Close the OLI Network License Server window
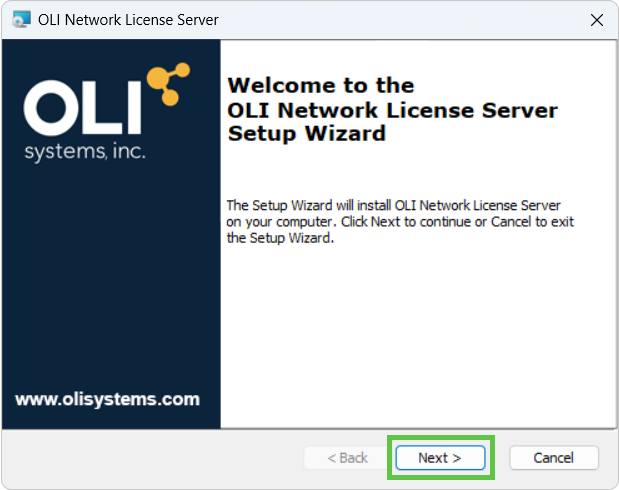Image resolution: width=619 pixels, height=490 pixels. 596,20
